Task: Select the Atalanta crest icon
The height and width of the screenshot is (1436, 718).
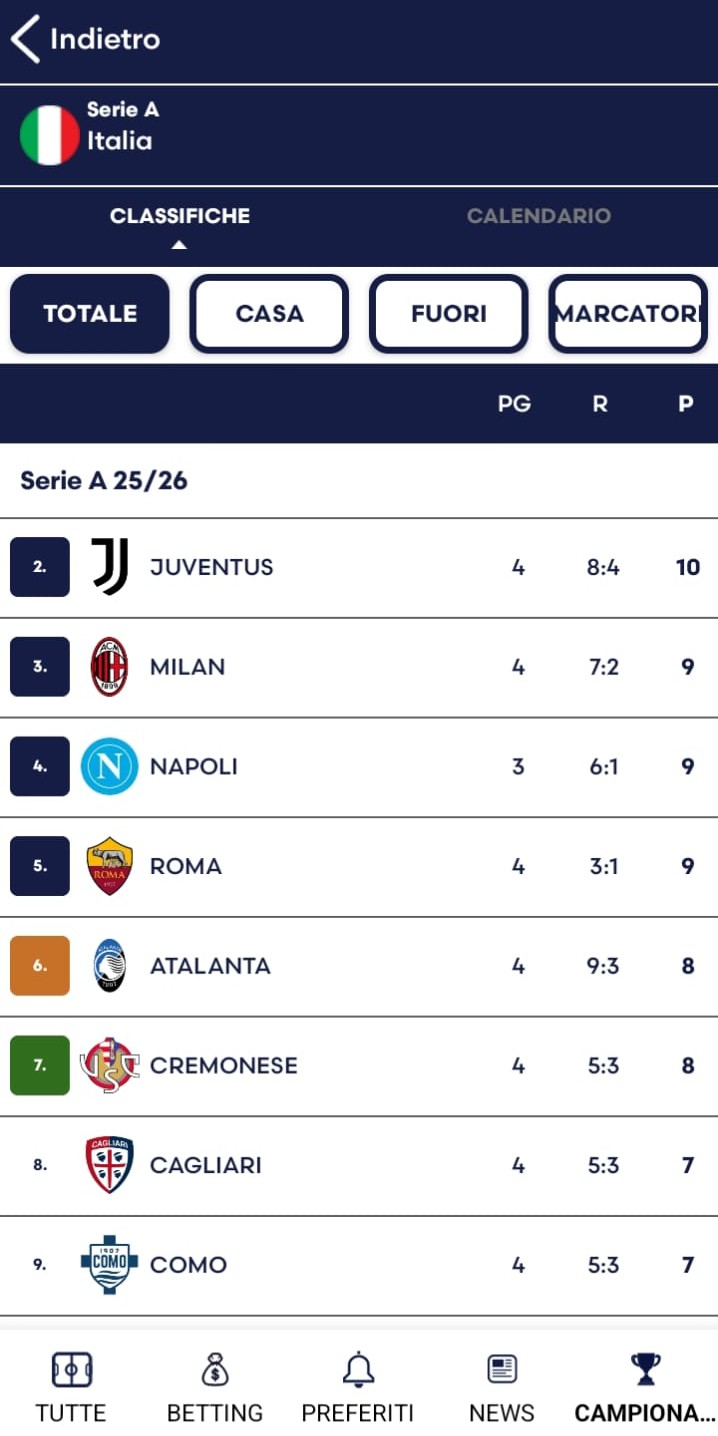Action: (x=109, y=965)
